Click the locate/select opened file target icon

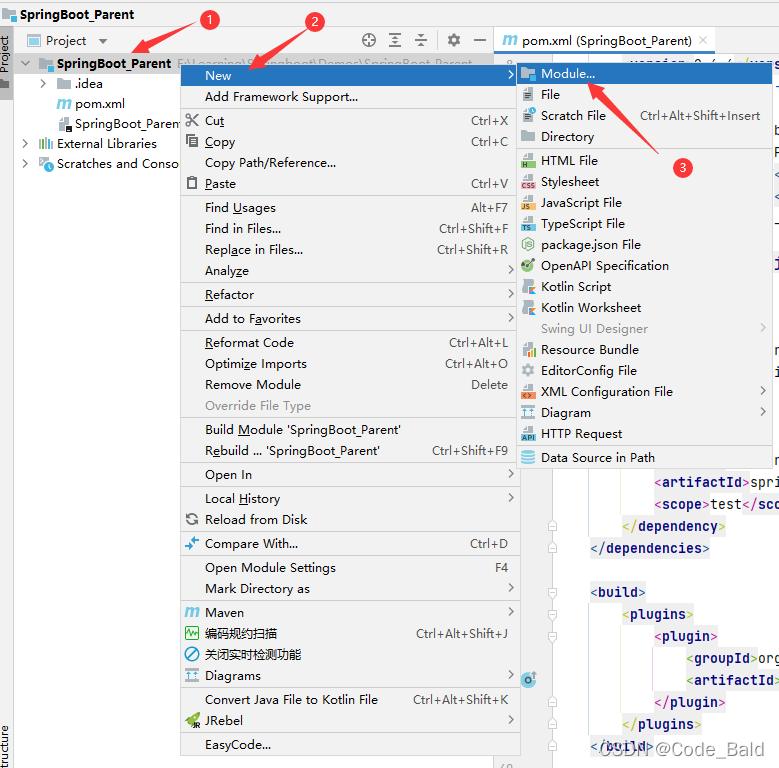tap(369, 40)
